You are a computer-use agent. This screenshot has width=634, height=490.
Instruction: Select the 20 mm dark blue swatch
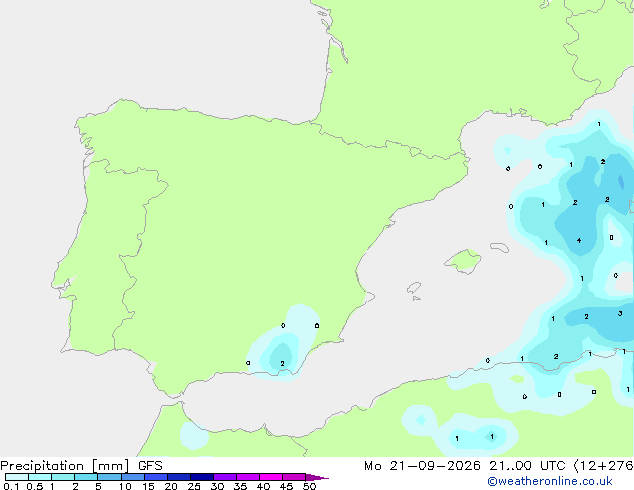click(179, 477)
